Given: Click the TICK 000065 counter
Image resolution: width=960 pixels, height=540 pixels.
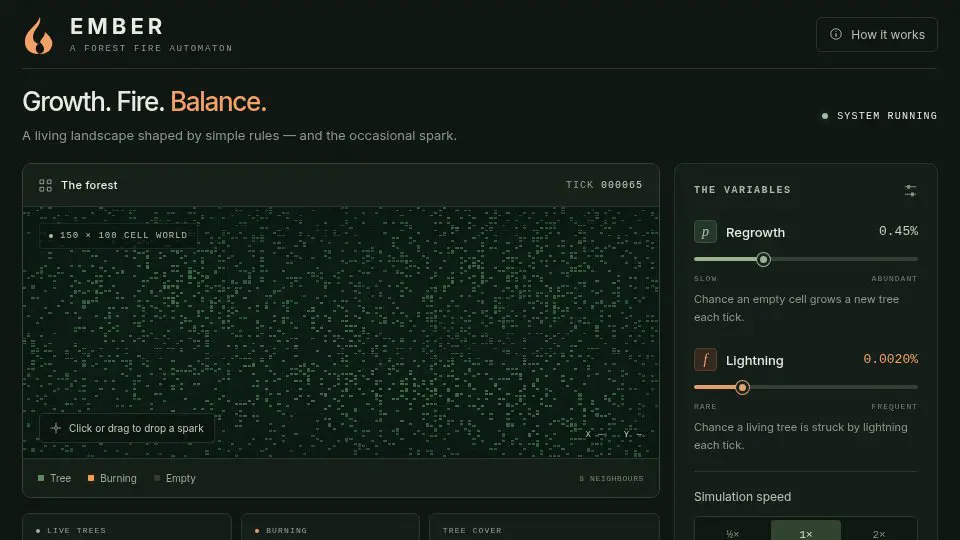Looking at the screenshot, I should [x=604, y=185].
